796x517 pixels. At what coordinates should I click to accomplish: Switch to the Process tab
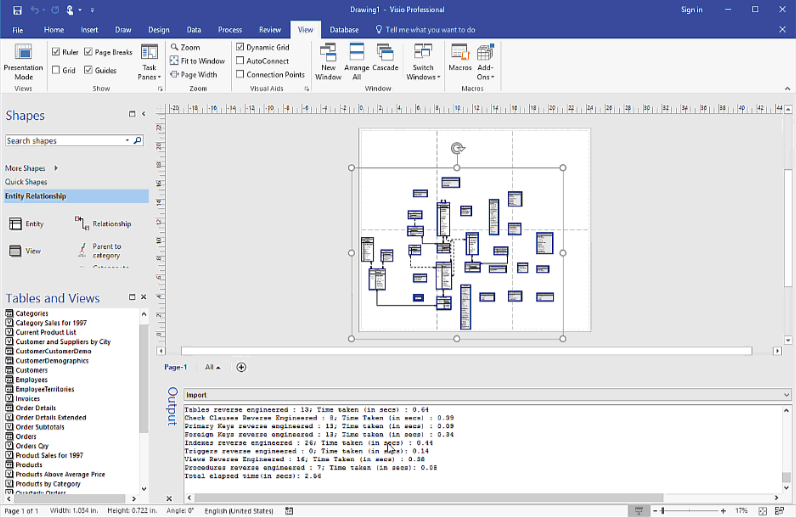coord(230,30)
